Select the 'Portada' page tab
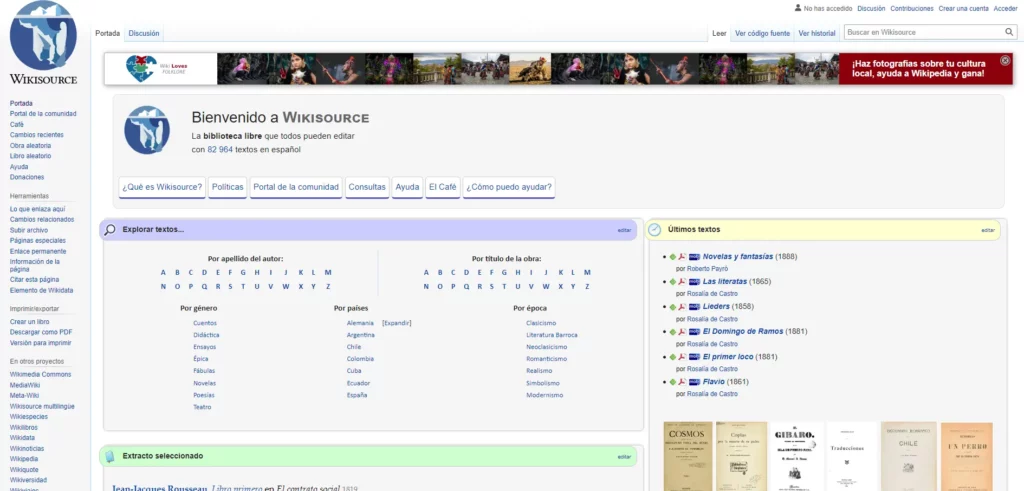The height and width of the screenshot is (491, 1024). tap(108, 33)
